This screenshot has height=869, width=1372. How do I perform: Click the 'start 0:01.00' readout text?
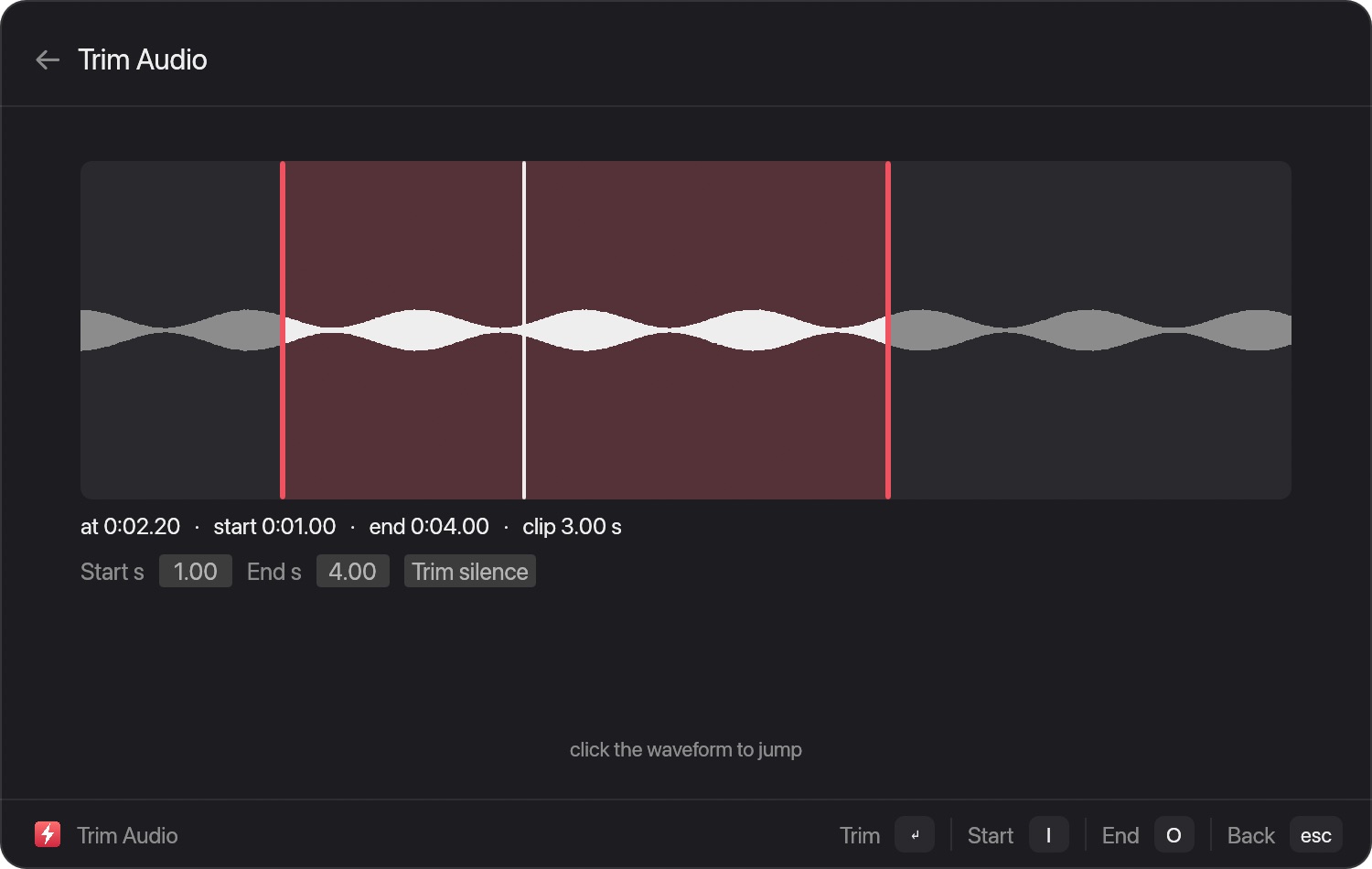pyautogui.click(x=274, y=527)
